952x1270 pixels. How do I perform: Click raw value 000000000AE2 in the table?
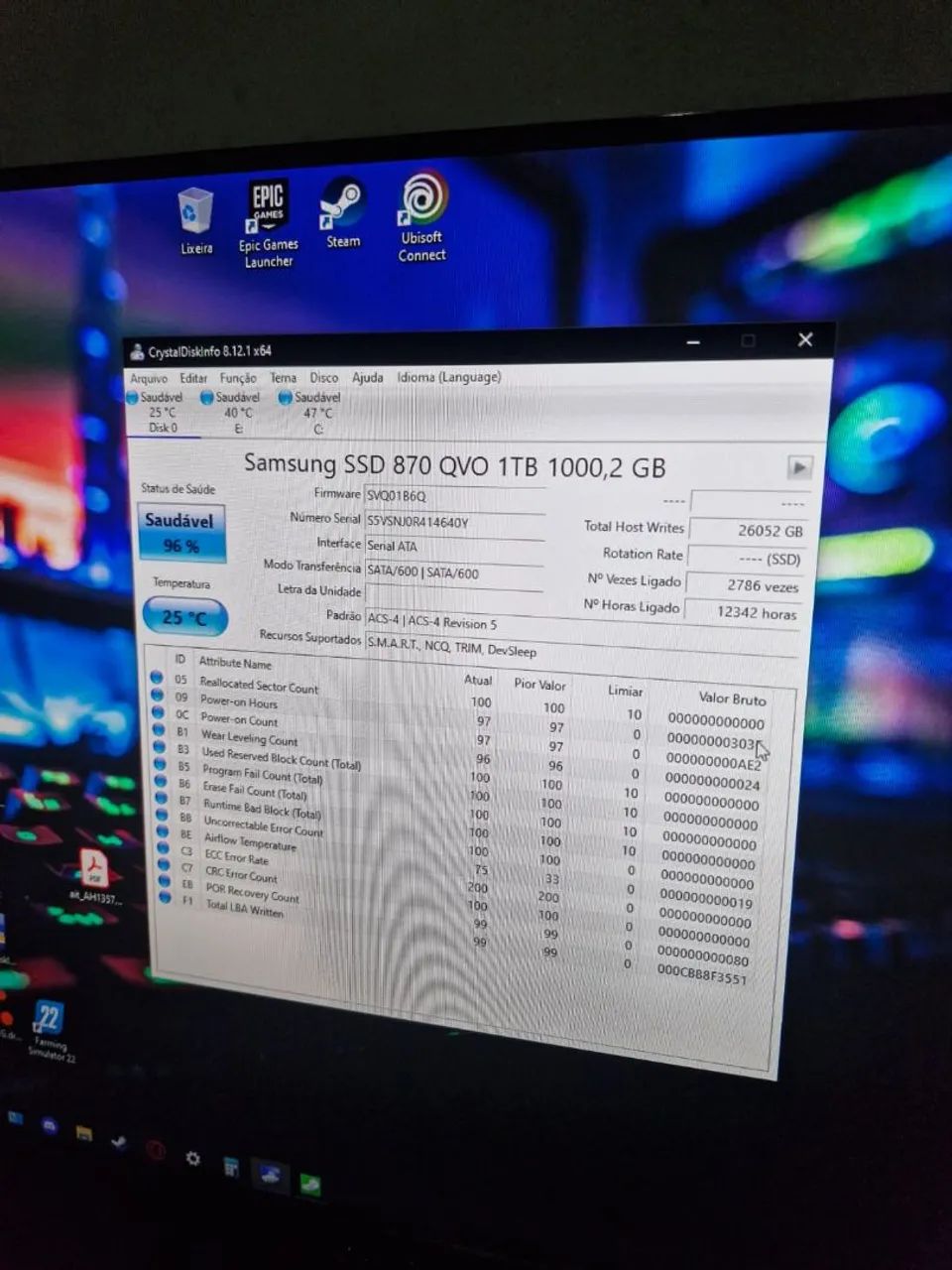[714, 762]
